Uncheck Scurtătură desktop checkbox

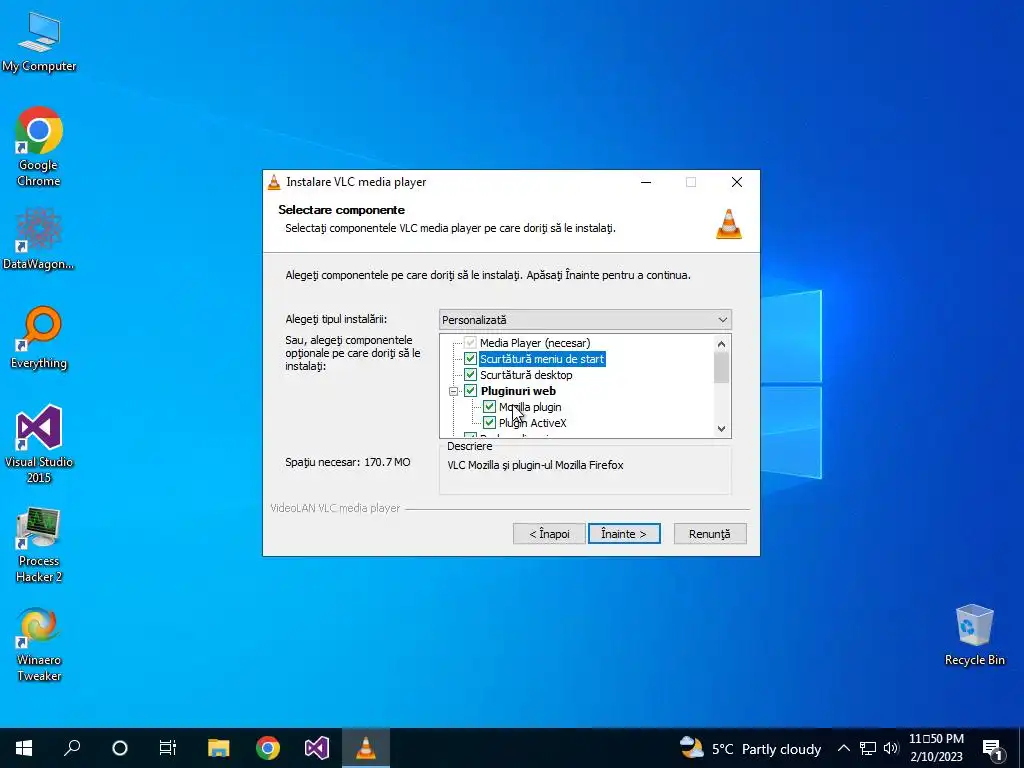pyautogui.click(x=470, y=375)
